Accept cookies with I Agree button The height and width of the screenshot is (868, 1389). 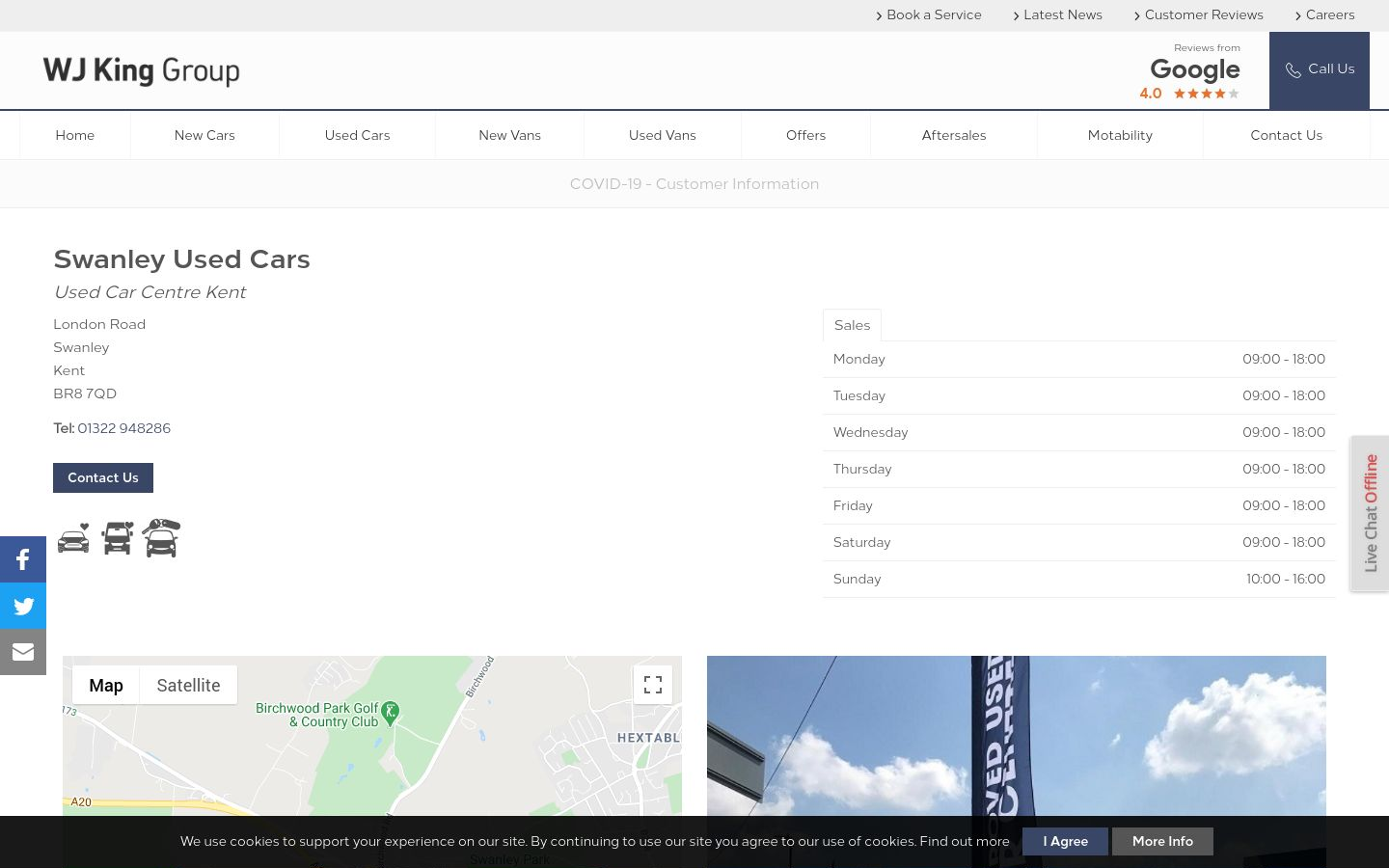pyautogui.click(x=1065, y=841)
